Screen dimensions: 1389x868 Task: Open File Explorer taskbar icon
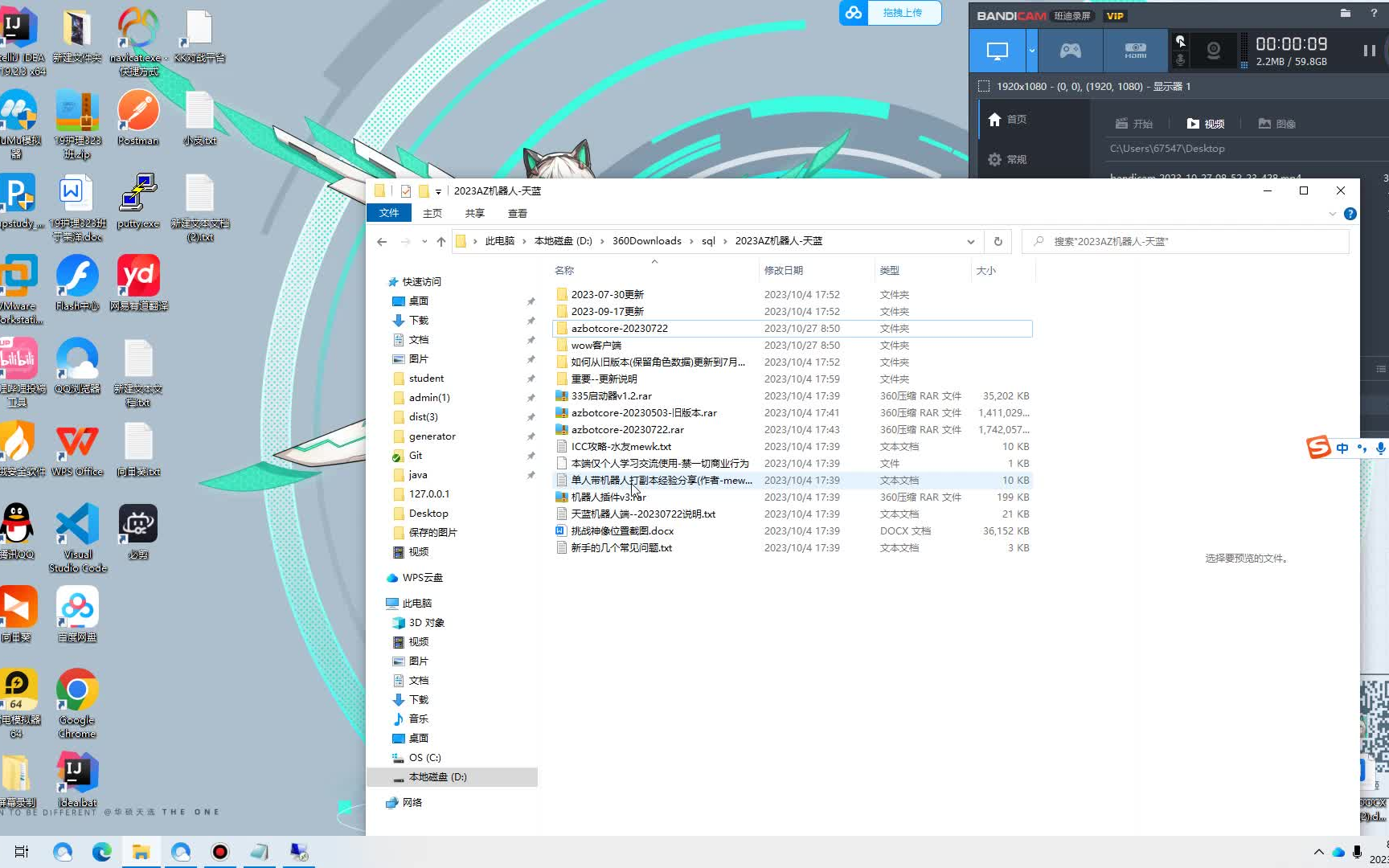pyautogui.click(x=141, y=852)
